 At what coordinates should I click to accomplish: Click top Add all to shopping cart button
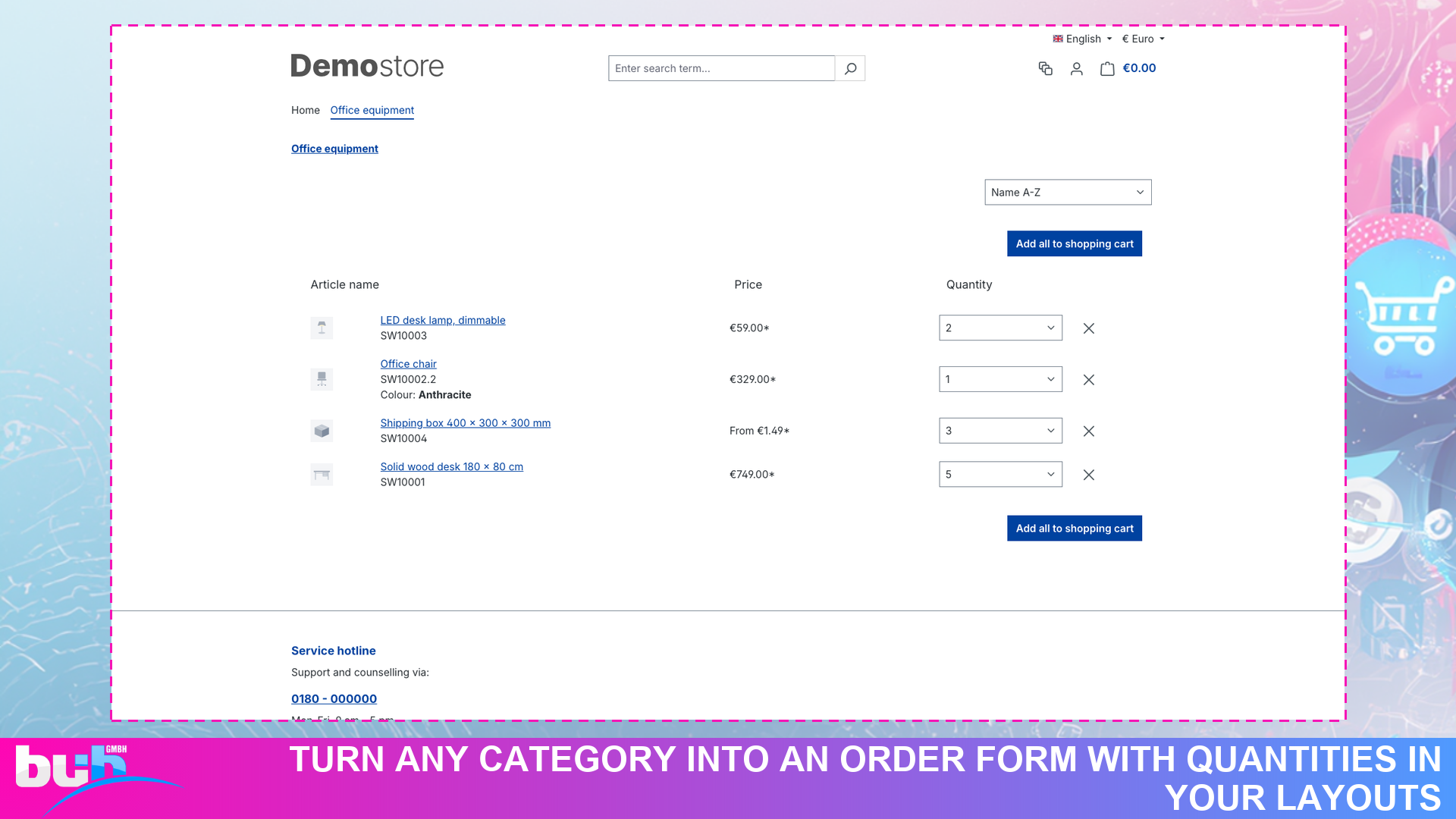pyautogui.click(x=1074, y=243)
